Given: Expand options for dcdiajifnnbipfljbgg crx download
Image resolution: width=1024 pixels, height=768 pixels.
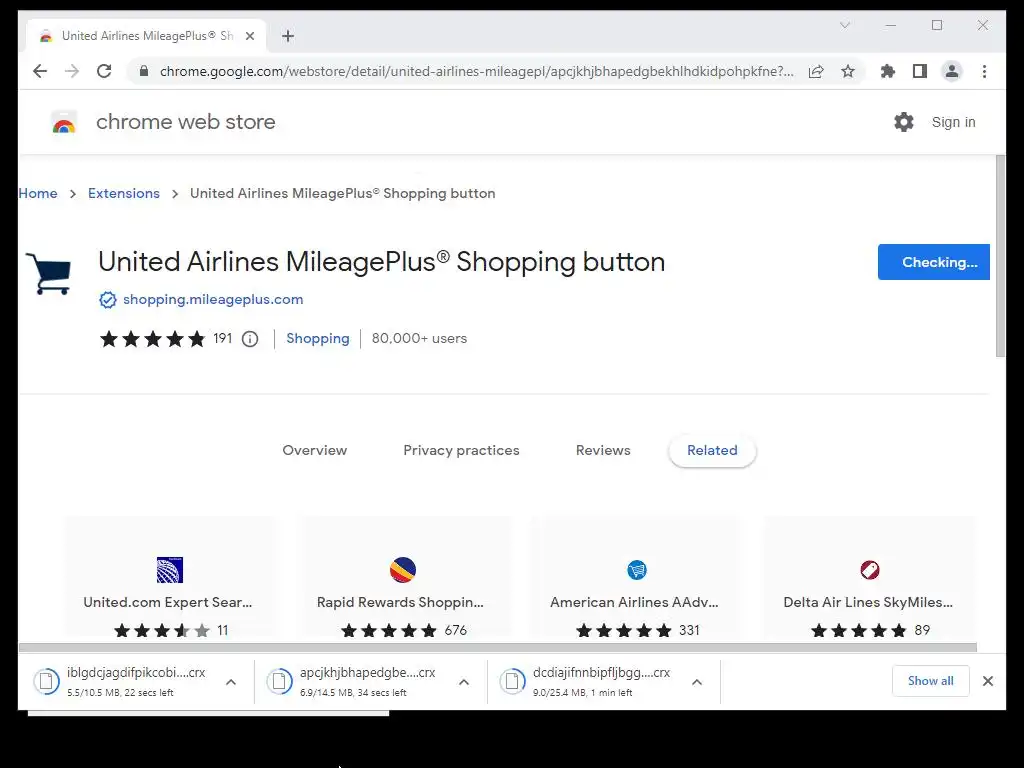Looking at the screenshot, I should pos(697,682).
